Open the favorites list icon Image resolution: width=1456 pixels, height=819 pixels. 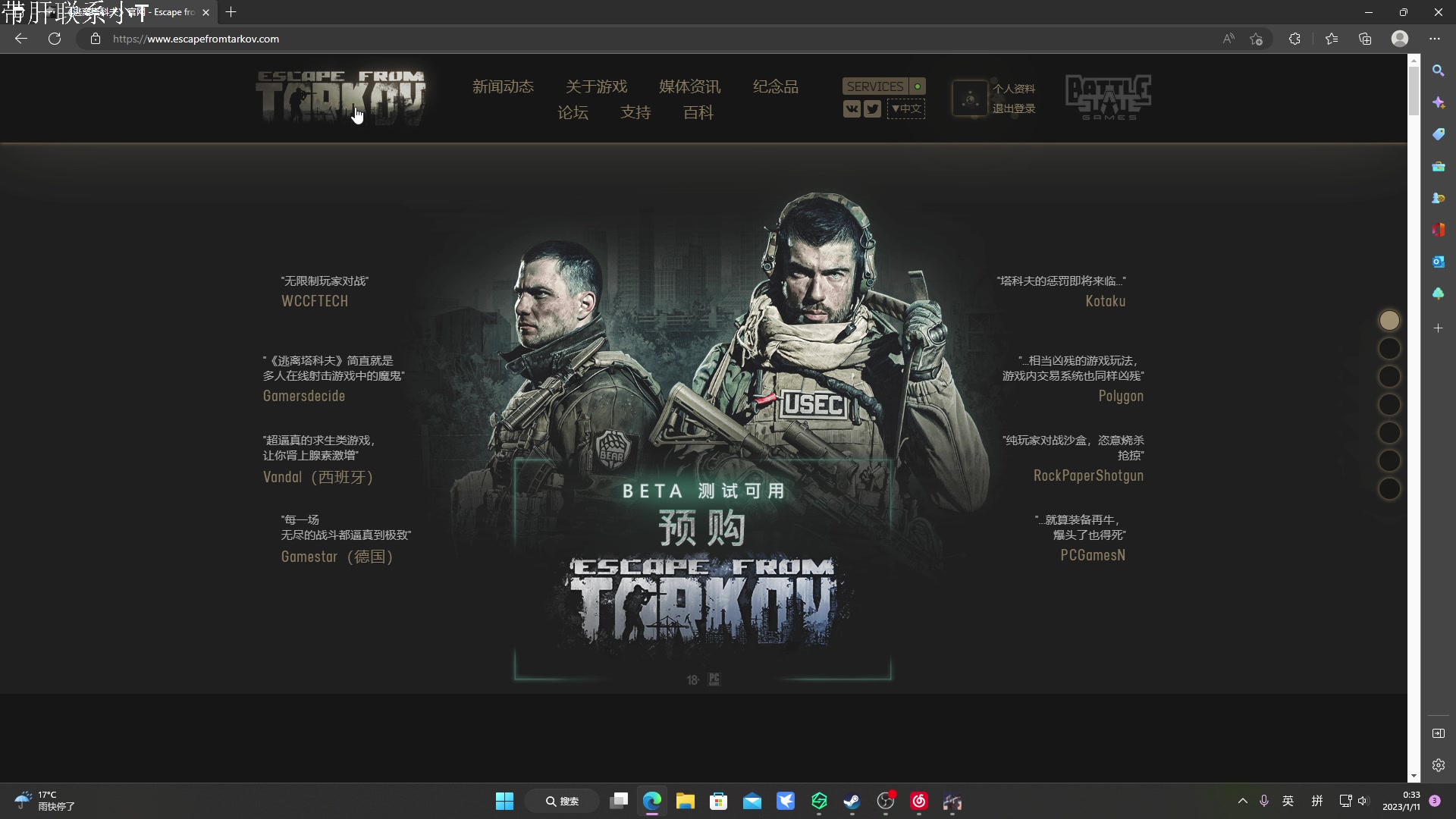(x=1332, y=39)
